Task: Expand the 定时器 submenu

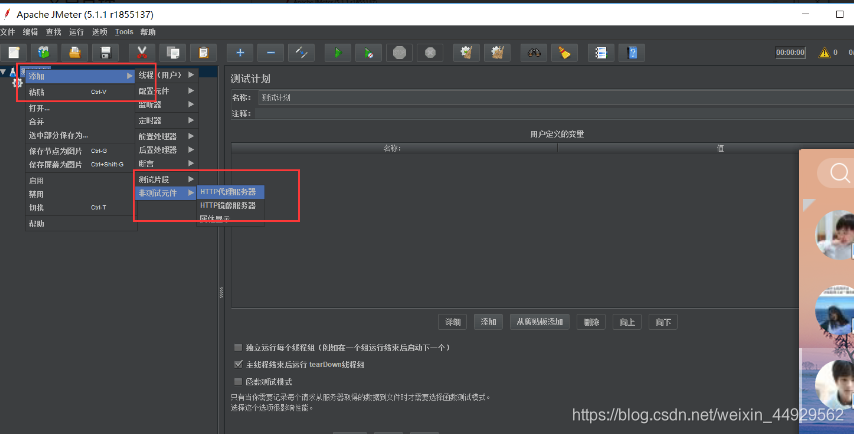Action: point(166,120)
